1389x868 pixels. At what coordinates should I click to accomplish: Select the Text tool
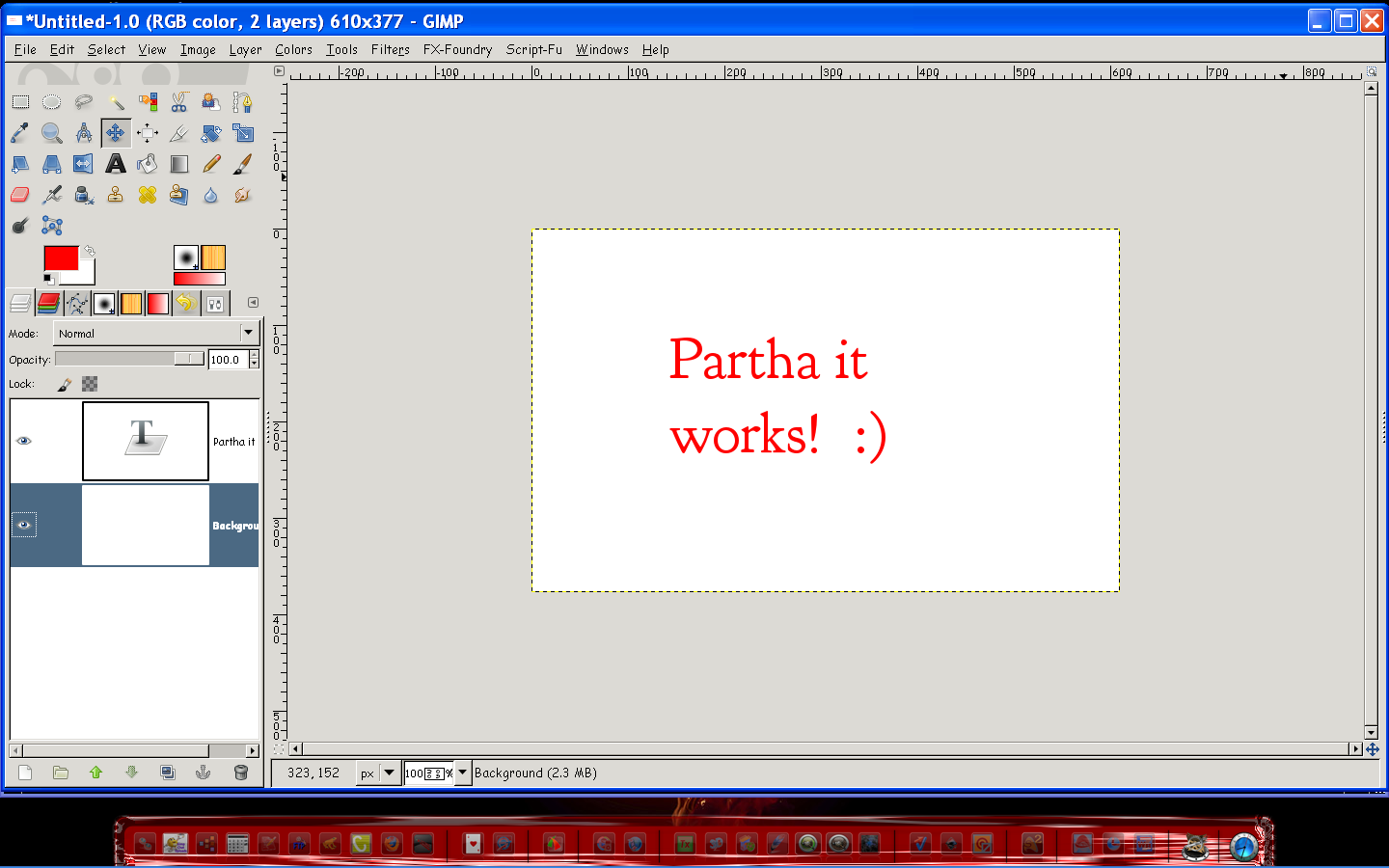point(116,164)
